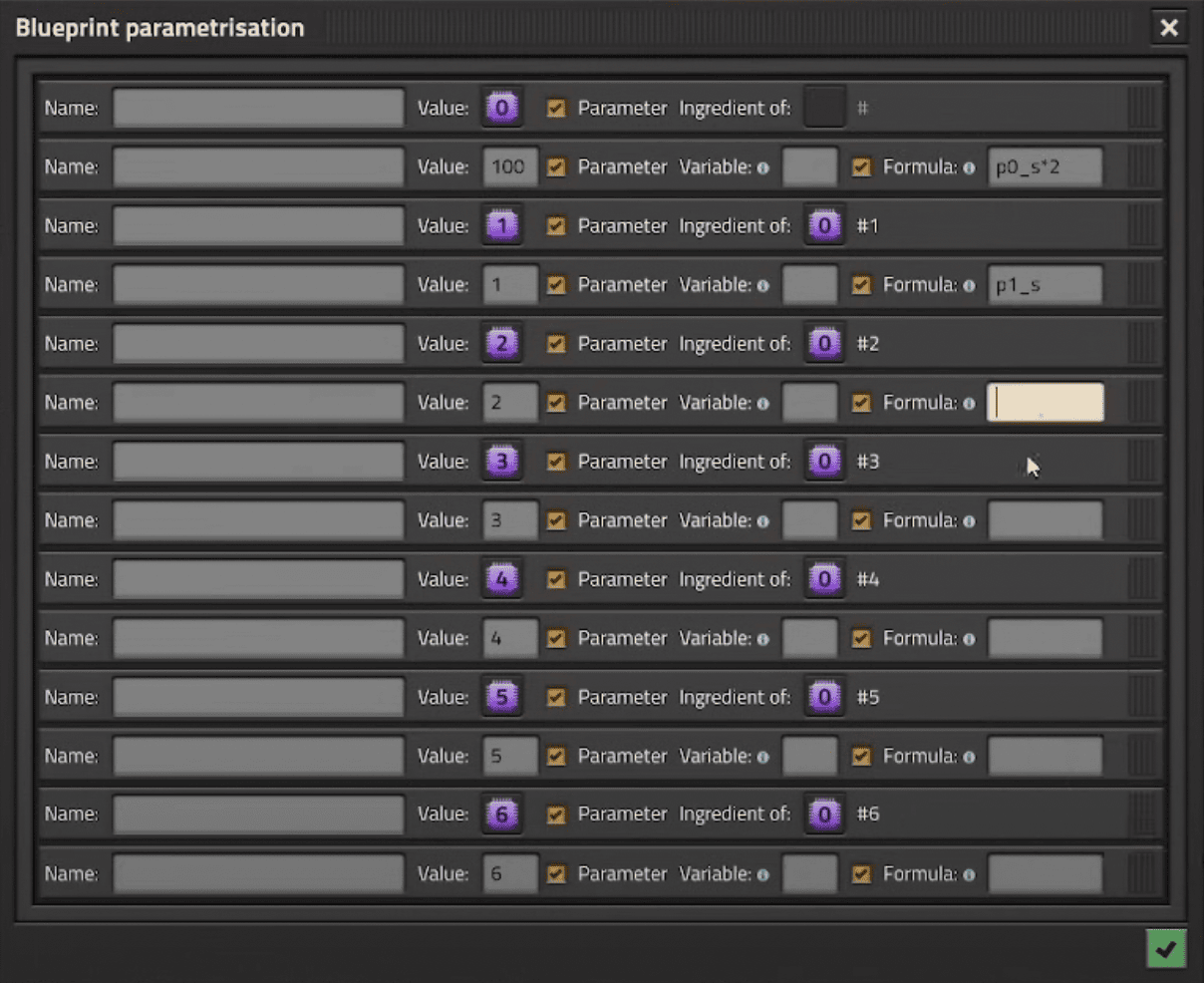Image resolution: width=1204 pixels, height=983 pixels.
Task: Toggle Parameter checkbox in #2 row
Action: coord(556,343)
